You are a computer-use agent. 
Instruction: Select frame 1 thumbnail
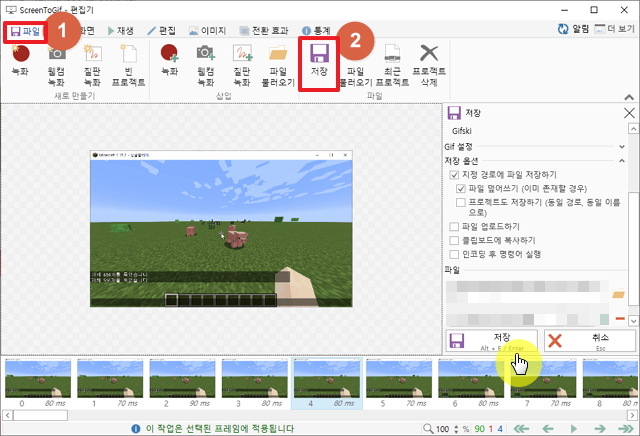(110, 384)
